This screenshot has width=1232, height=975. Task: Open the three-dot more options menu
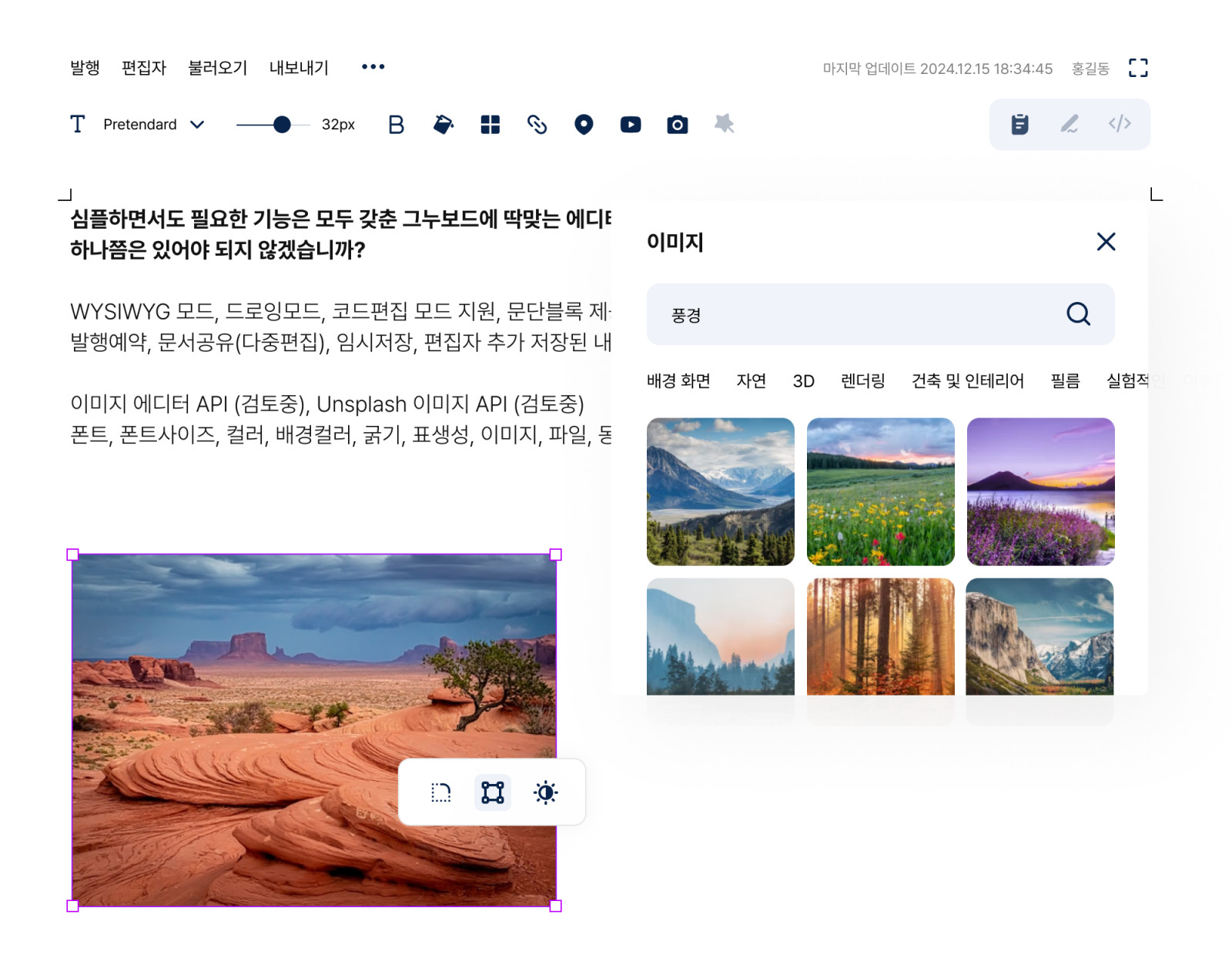click(373, 67)
